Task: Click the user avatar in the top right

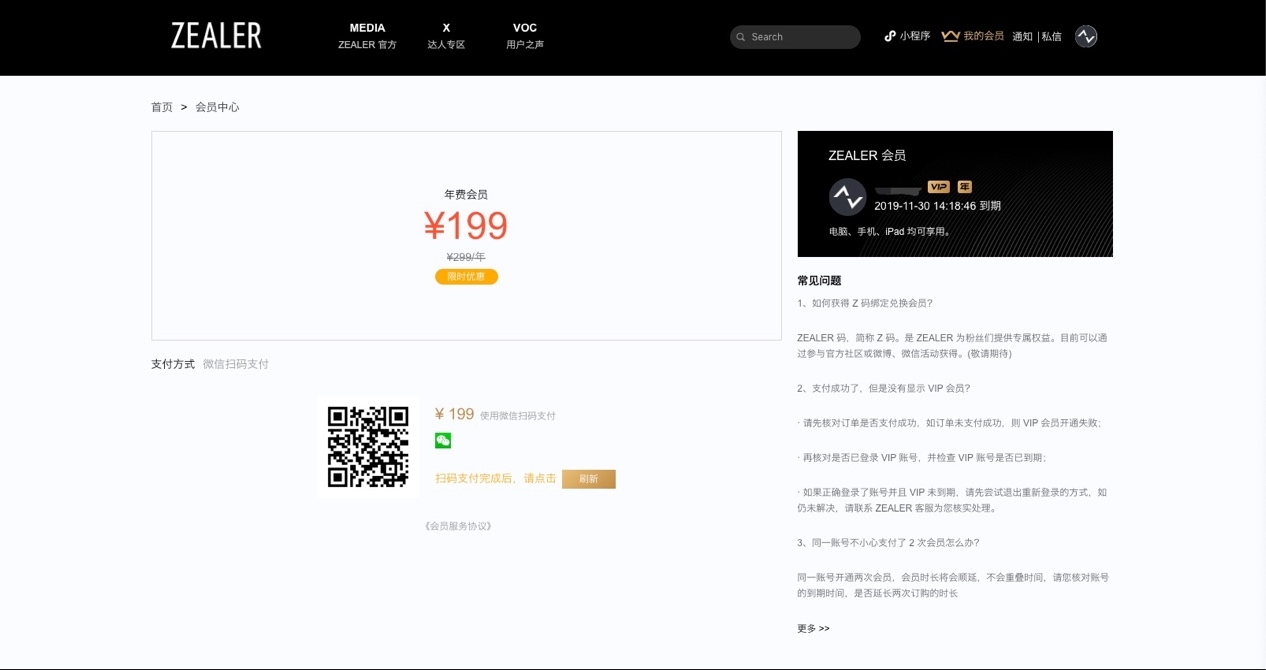Action: point(1086,35)
